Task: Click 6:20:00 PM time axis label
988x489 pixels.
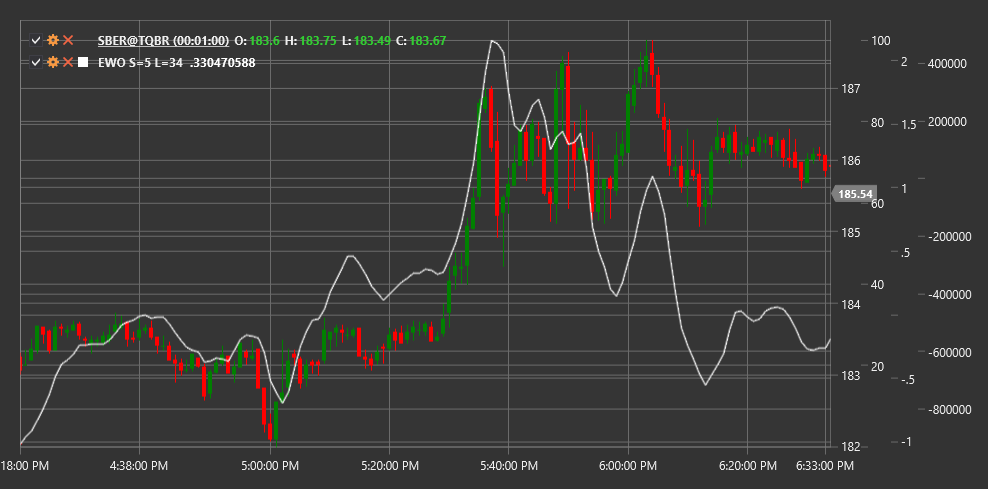Action: (747, 466)
